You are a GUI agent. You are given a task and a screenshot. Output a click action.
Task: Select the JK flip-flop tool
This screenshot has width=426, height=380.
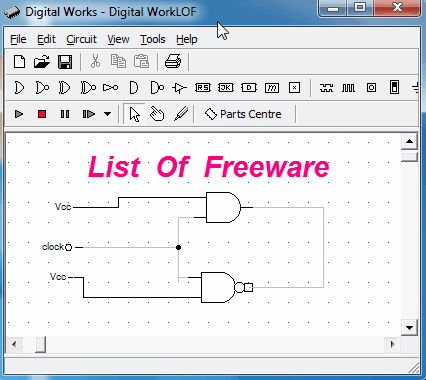[226, 88]
